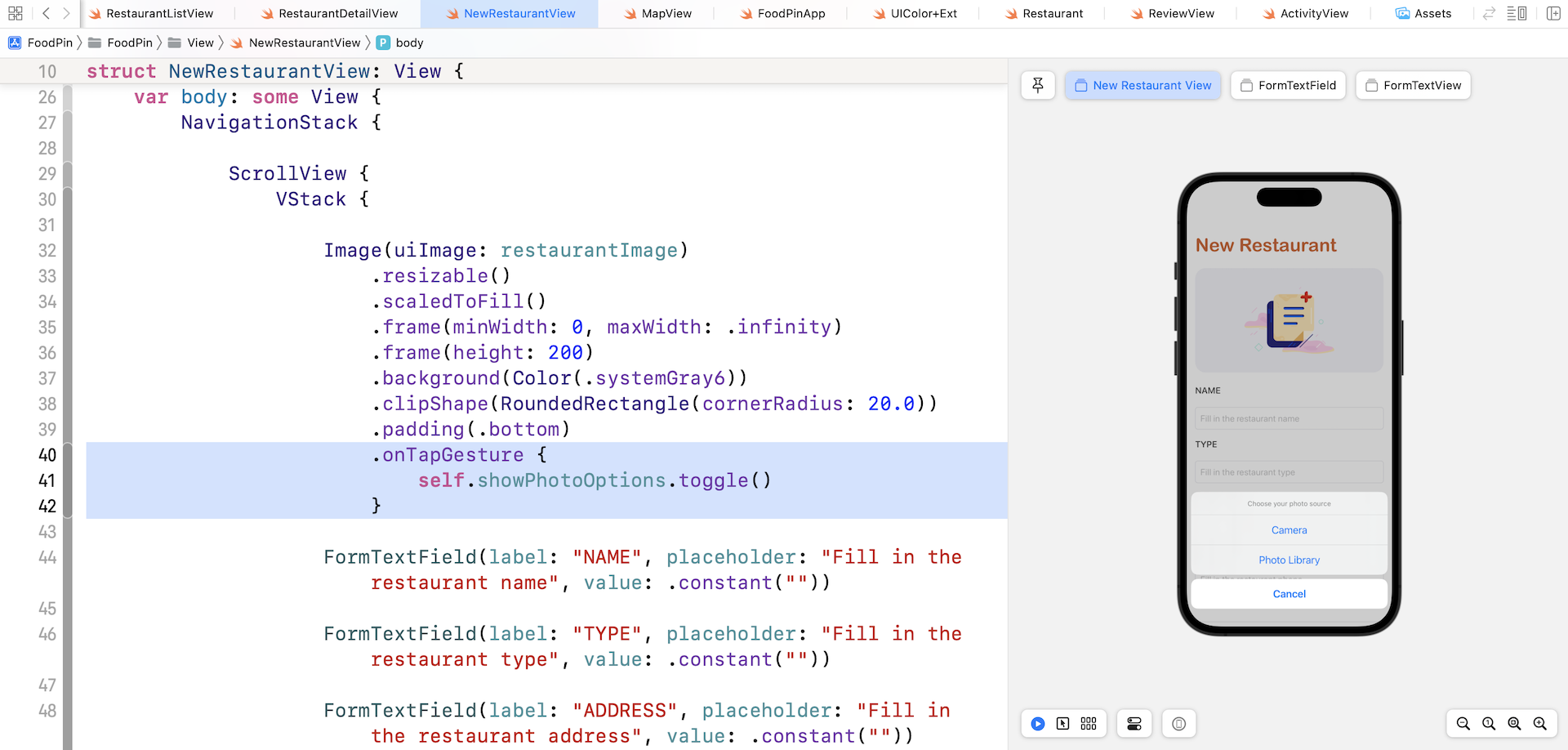Zoom out the preview canvas
This screenshot has width=1568, height=750.
1463,724
